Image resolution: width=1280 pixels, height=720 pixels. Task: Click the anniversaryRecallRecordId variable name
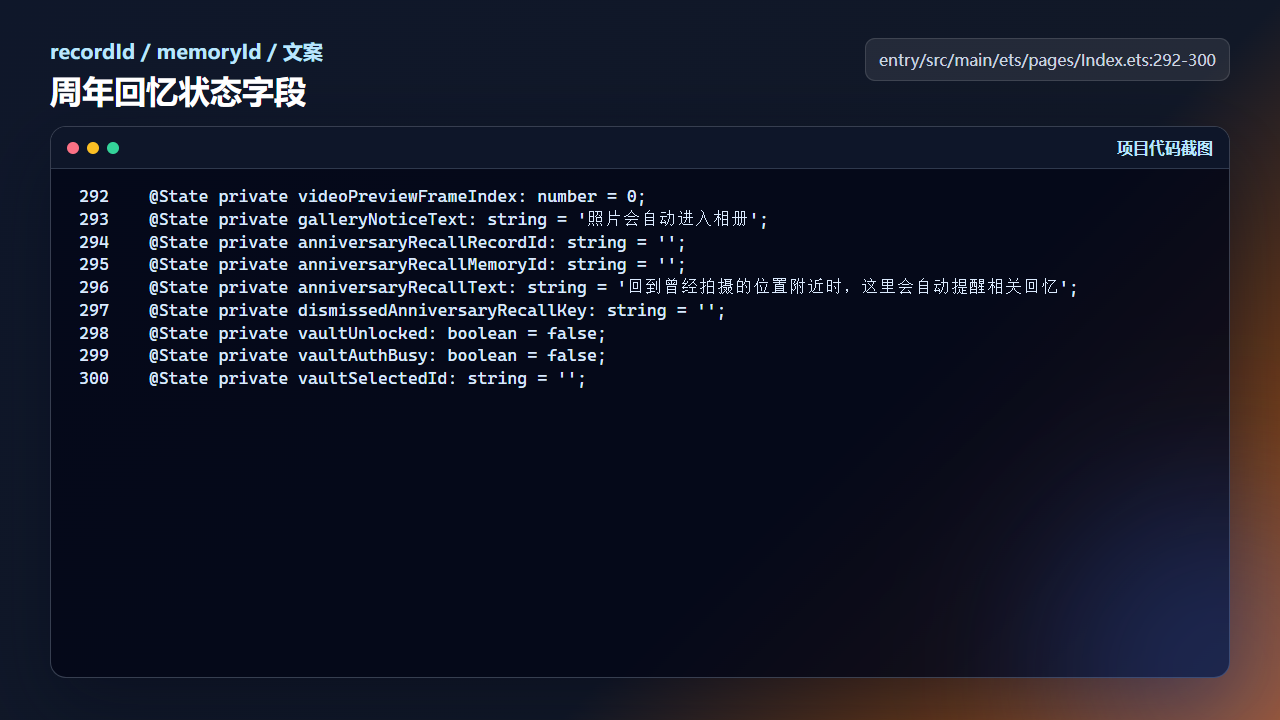pos(422,242)
